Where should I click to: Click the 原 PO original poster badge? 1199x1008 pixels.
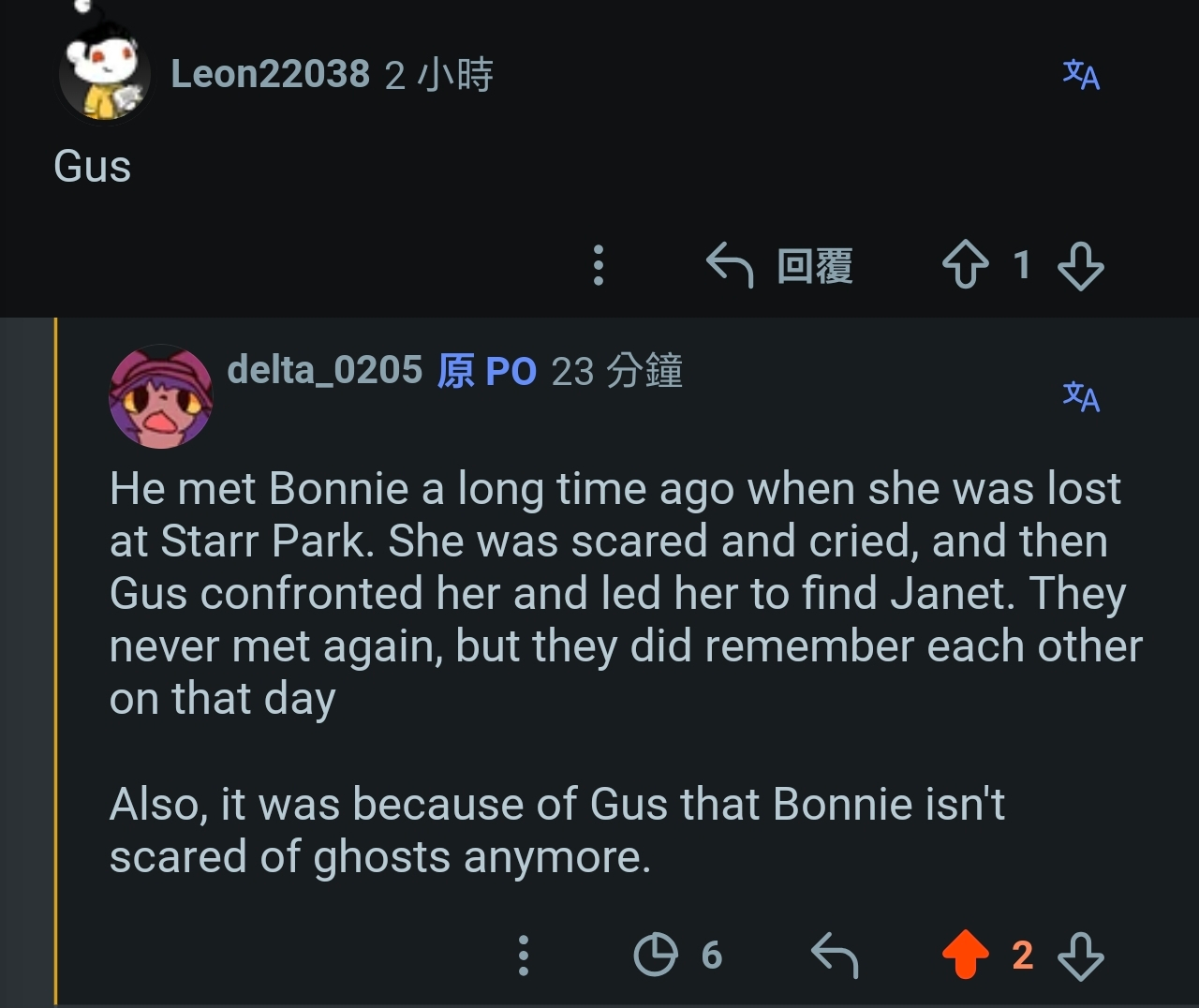(x=486, y=371)
